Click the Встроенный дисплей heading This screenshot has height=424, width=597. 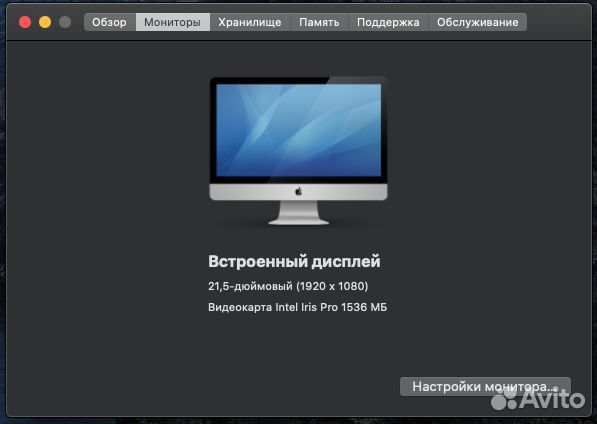tap(294, 261)
